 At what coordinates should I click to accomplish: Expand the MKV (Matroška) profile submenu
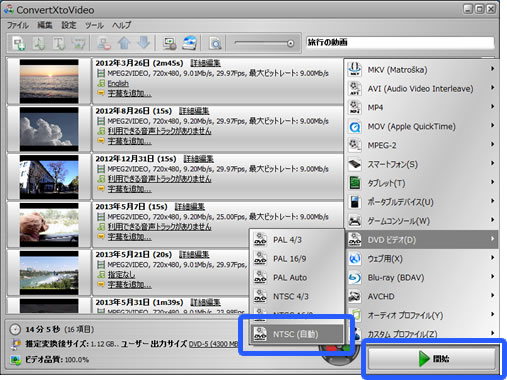[x=422, y=69]
